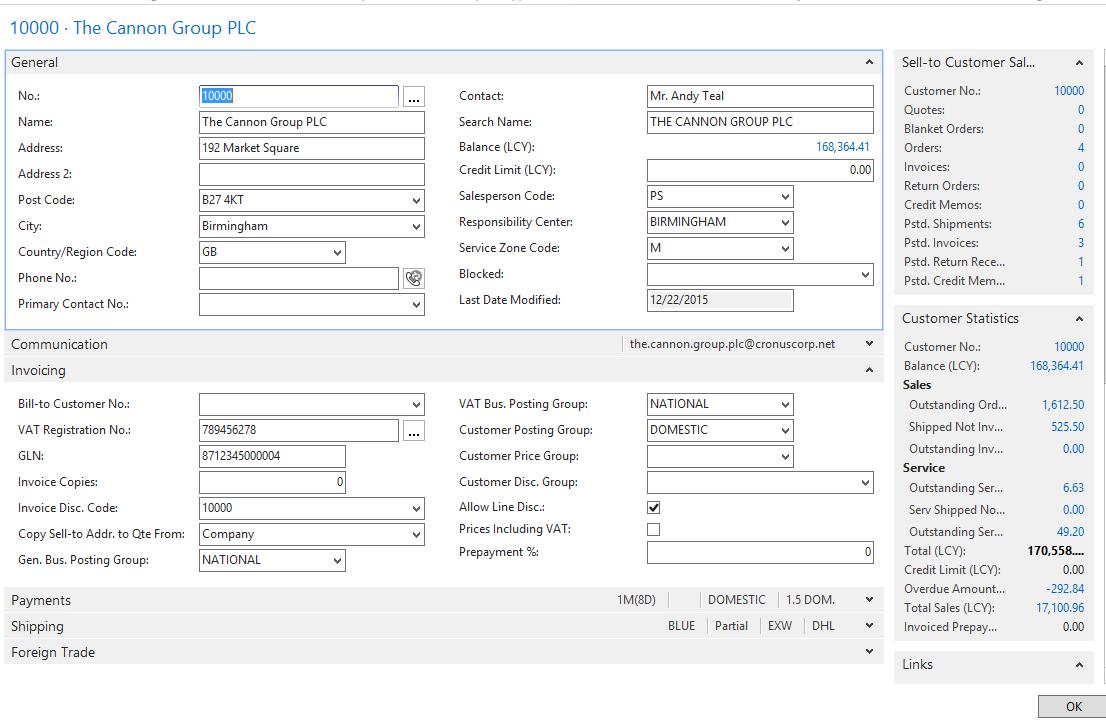Open Customer No. 10000 in Customer Statistics

(1069, 346)
